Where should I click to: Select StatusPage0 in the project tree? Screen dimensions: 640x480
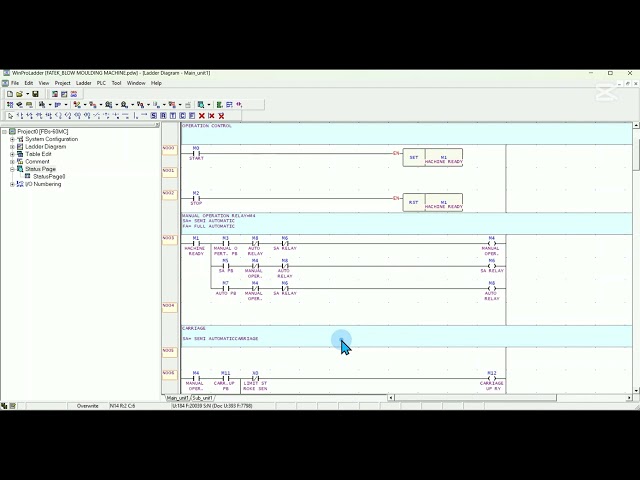(49, 177)
